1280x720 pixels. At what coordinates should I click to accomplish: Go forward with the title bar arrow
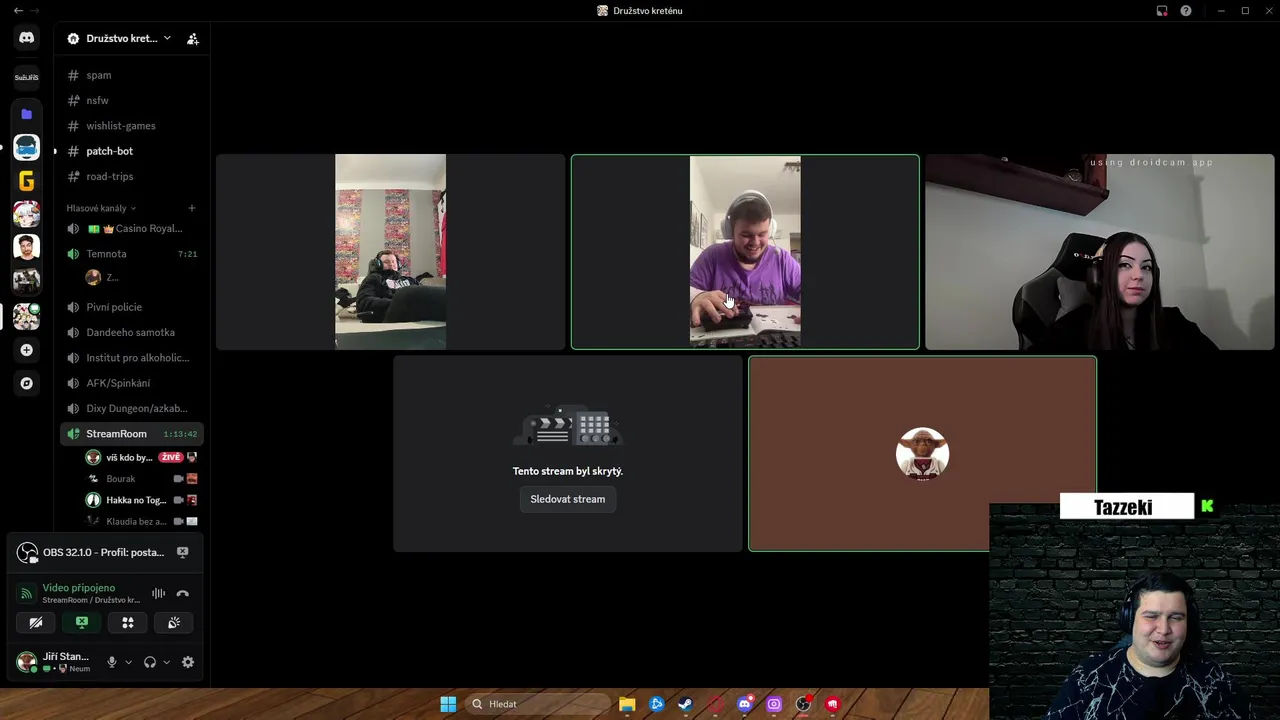click(x=36, y=10)
